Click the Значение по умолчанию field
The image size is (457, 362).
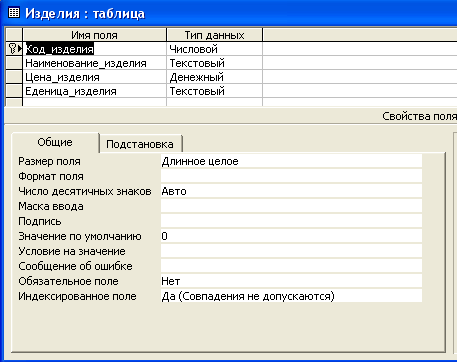(x=291, y=236)
